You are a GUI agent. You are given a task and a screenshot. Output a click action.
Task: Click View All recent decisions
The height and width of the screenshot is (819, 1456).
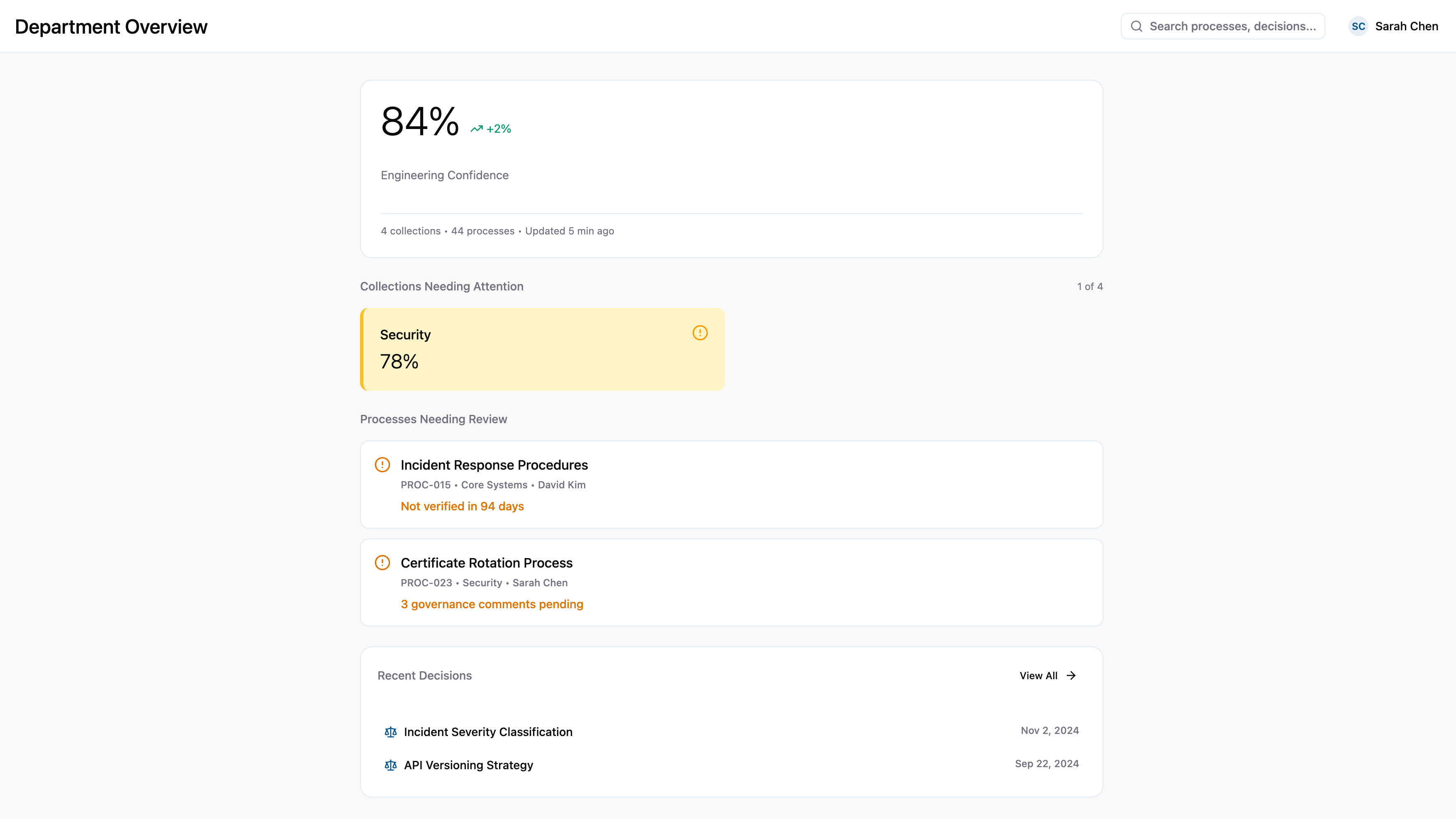tap(1038, 675)
